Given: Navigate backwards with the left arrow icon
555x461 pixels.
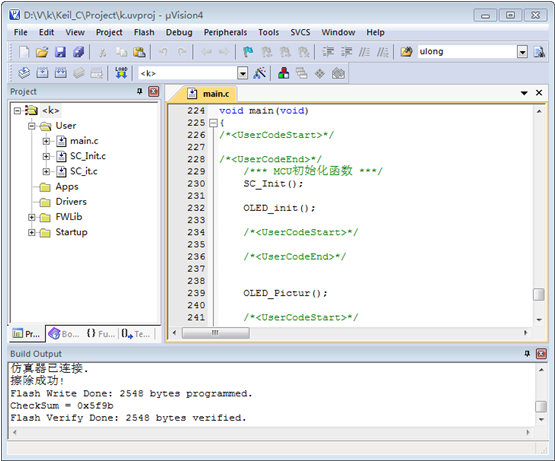Looking at the screenshot, I should [206, 52].
